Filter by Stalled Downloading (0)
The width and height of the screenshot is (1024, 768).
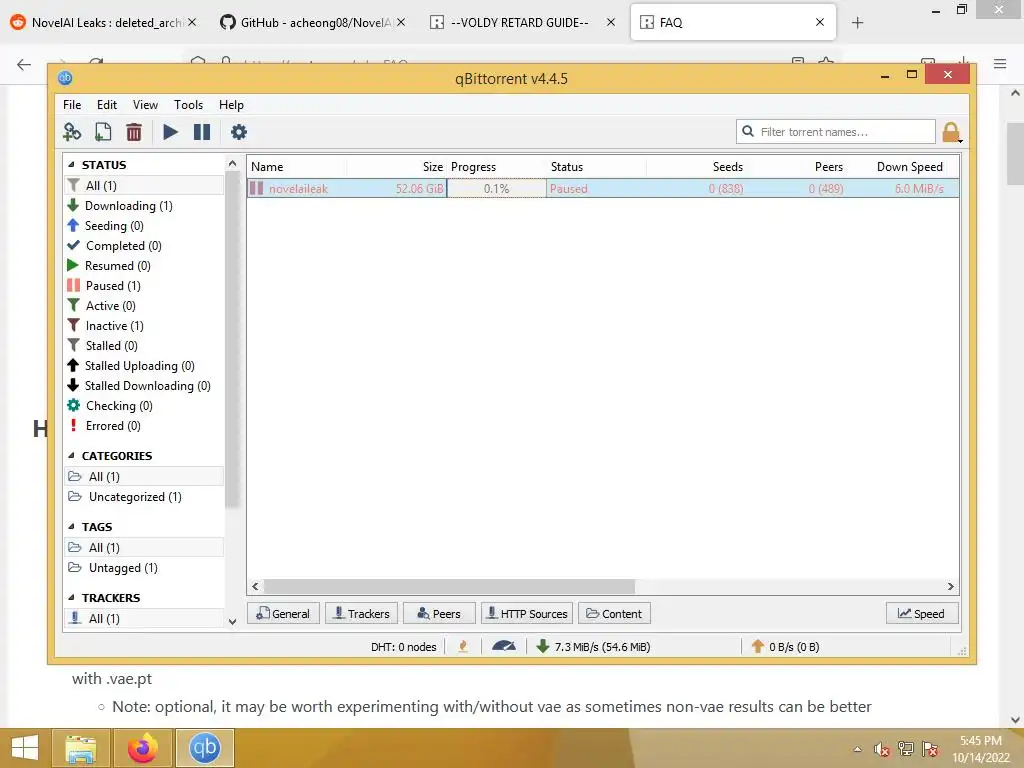tap(144, 386)
